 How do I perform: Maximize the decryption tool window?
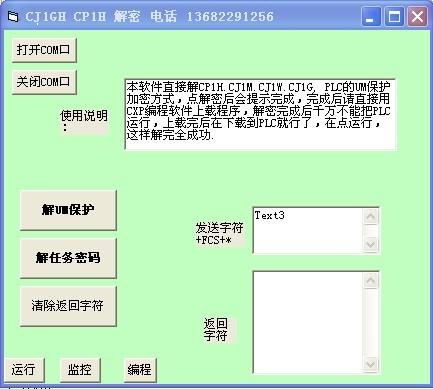394,16
